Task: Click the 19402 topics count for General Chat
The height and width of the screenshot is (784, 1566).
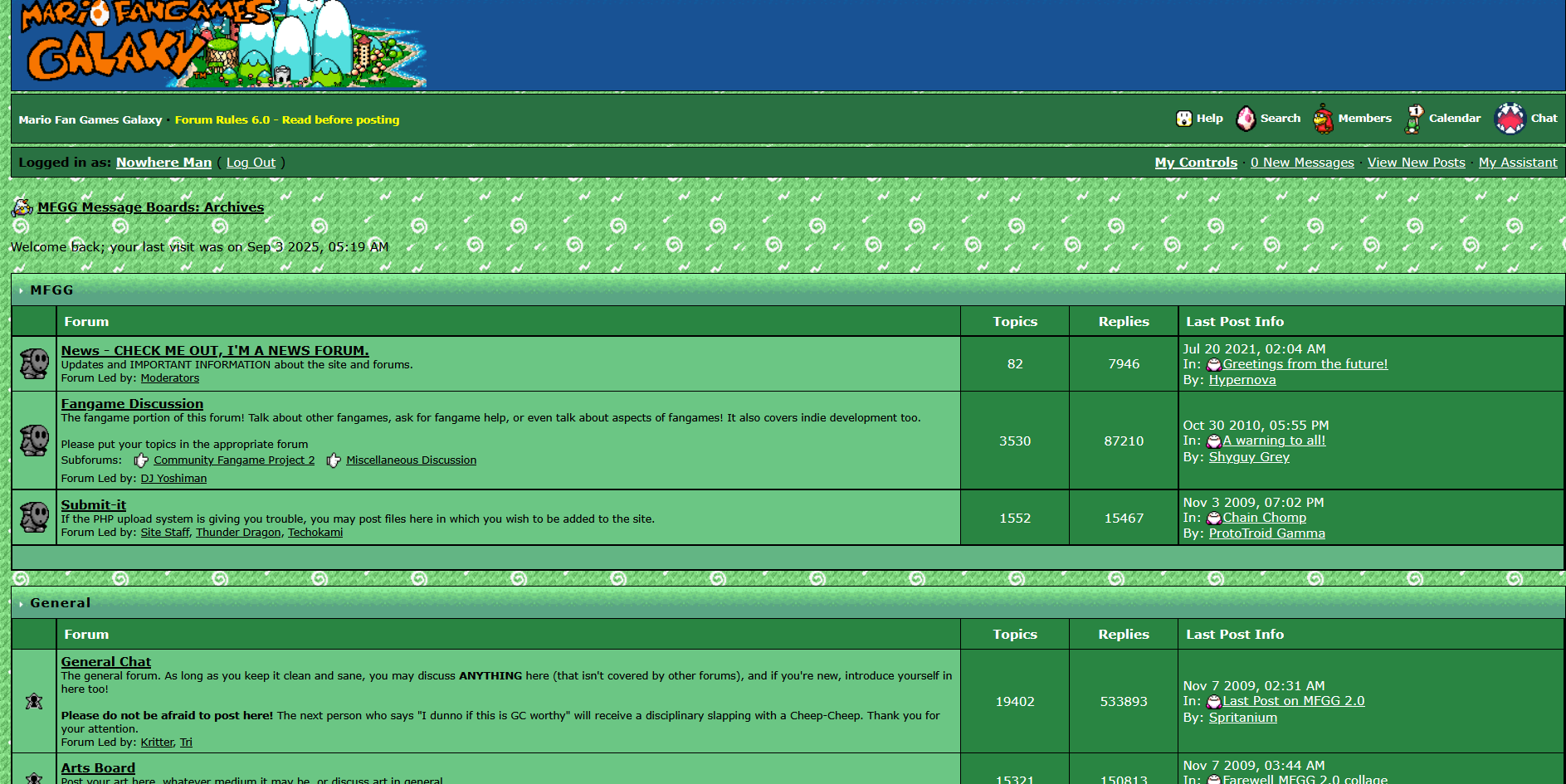Action: [1015, 702]
